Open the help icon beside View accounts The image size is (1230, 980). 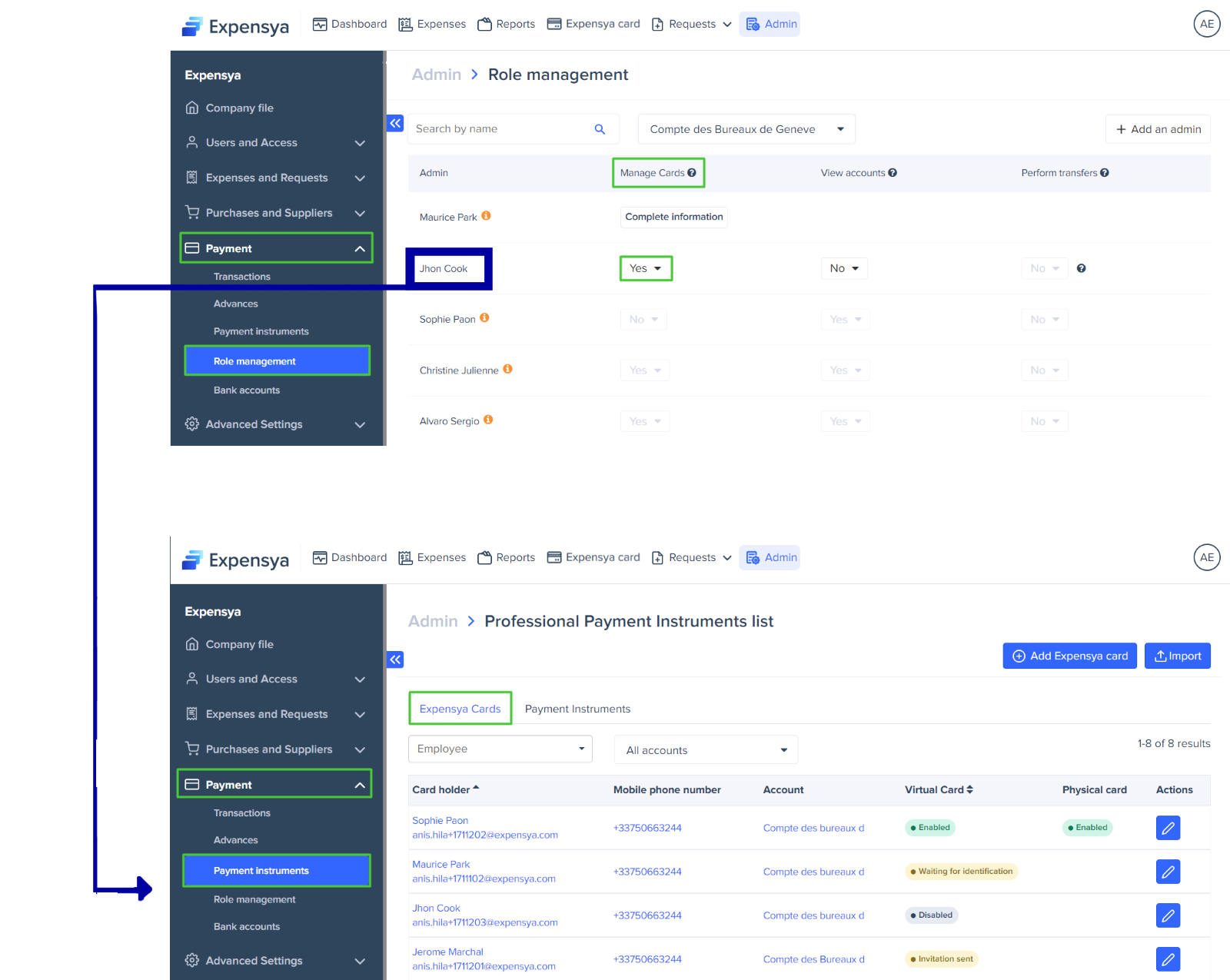[893, 173]
